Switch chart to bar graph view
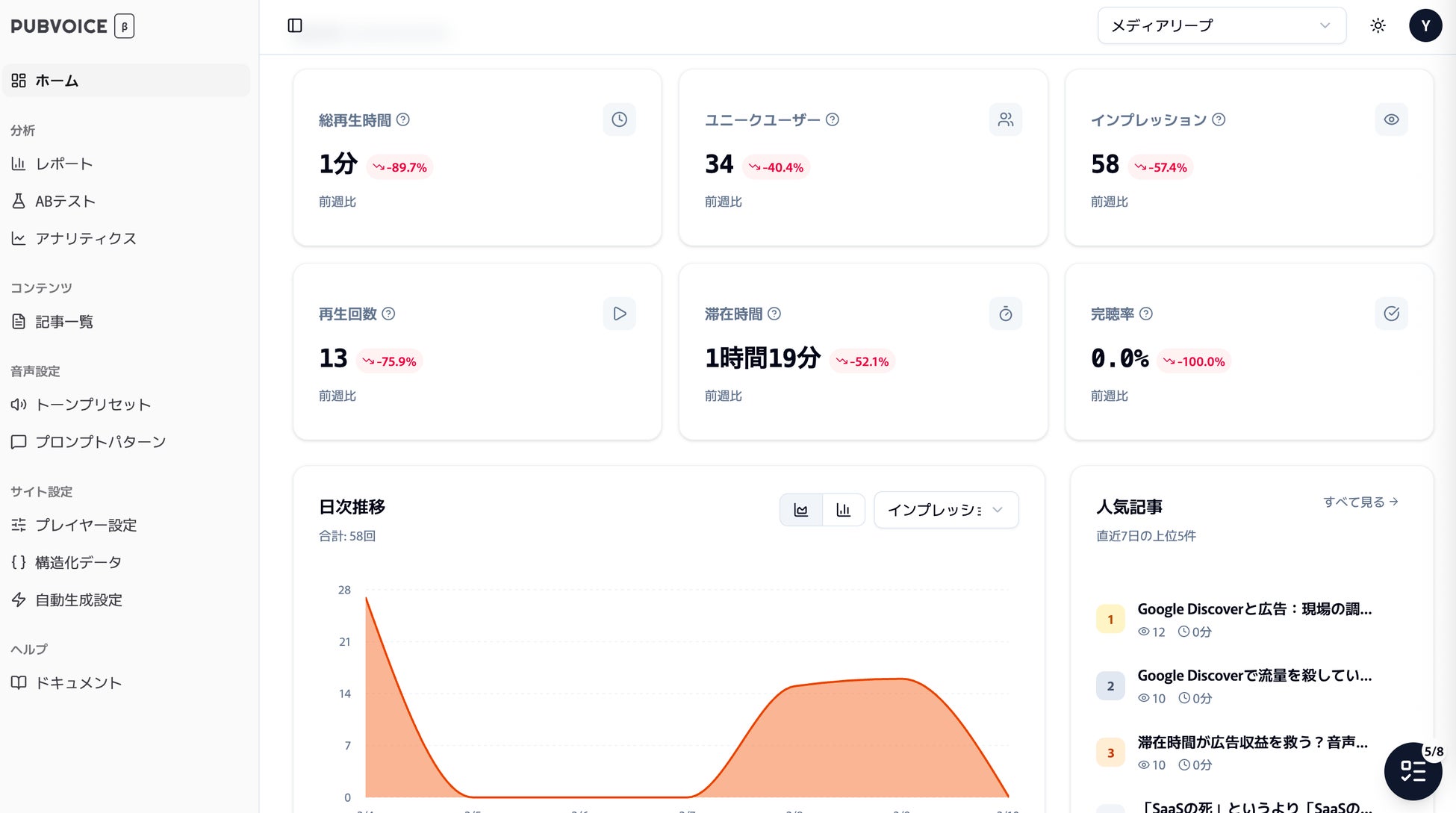The height and width of the screenshot is (813, 1456). pos(843,510)
